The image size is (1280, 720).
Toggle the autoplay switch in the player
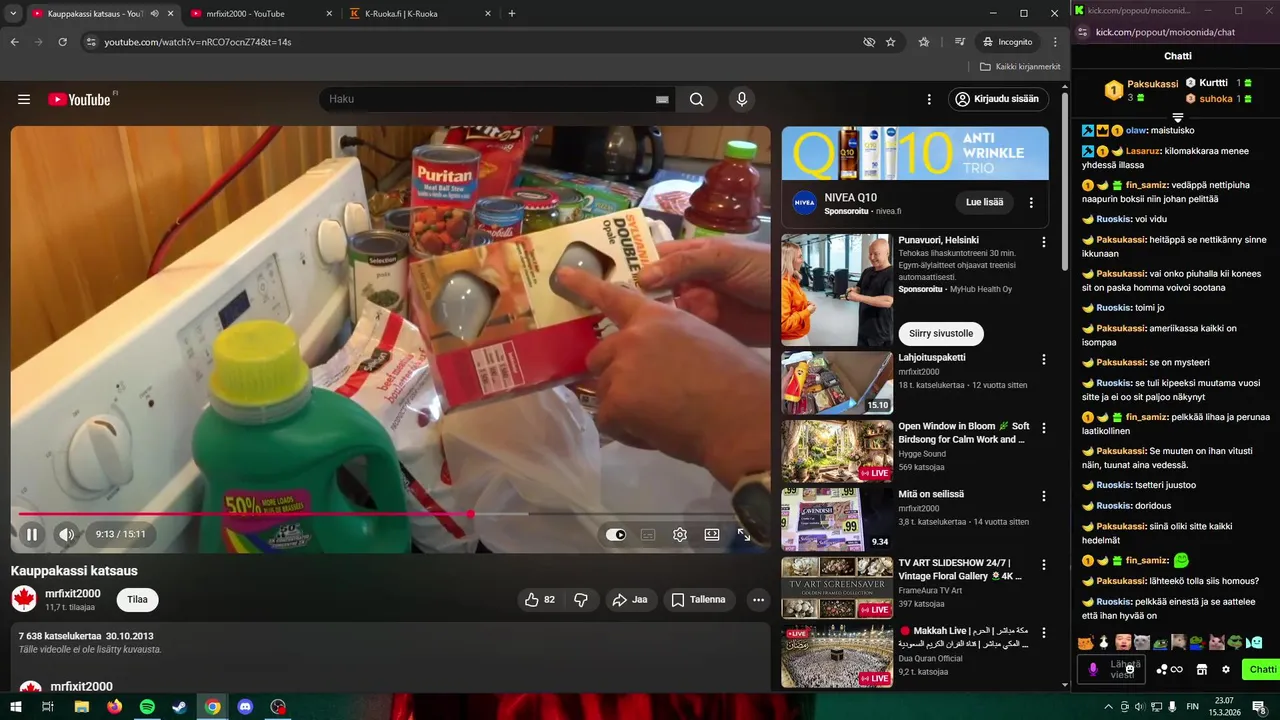coord(616,535)
